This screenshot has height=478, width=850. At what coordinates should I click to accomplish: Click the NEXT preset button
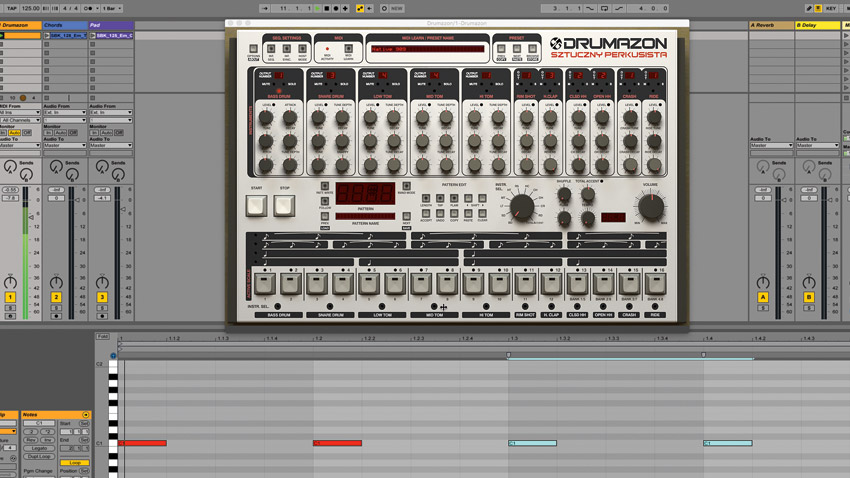click(x=517, y=49)
